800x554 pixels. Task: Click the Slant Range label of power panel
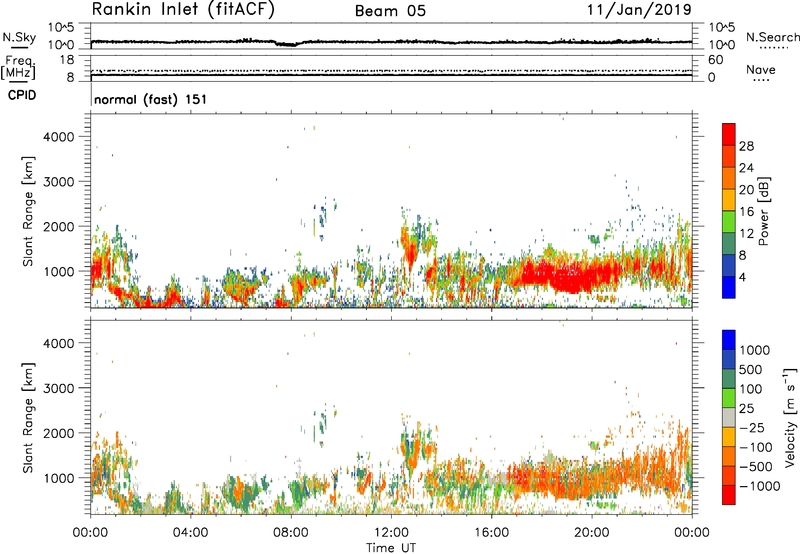pyautogui.click(x=28, y=211)
